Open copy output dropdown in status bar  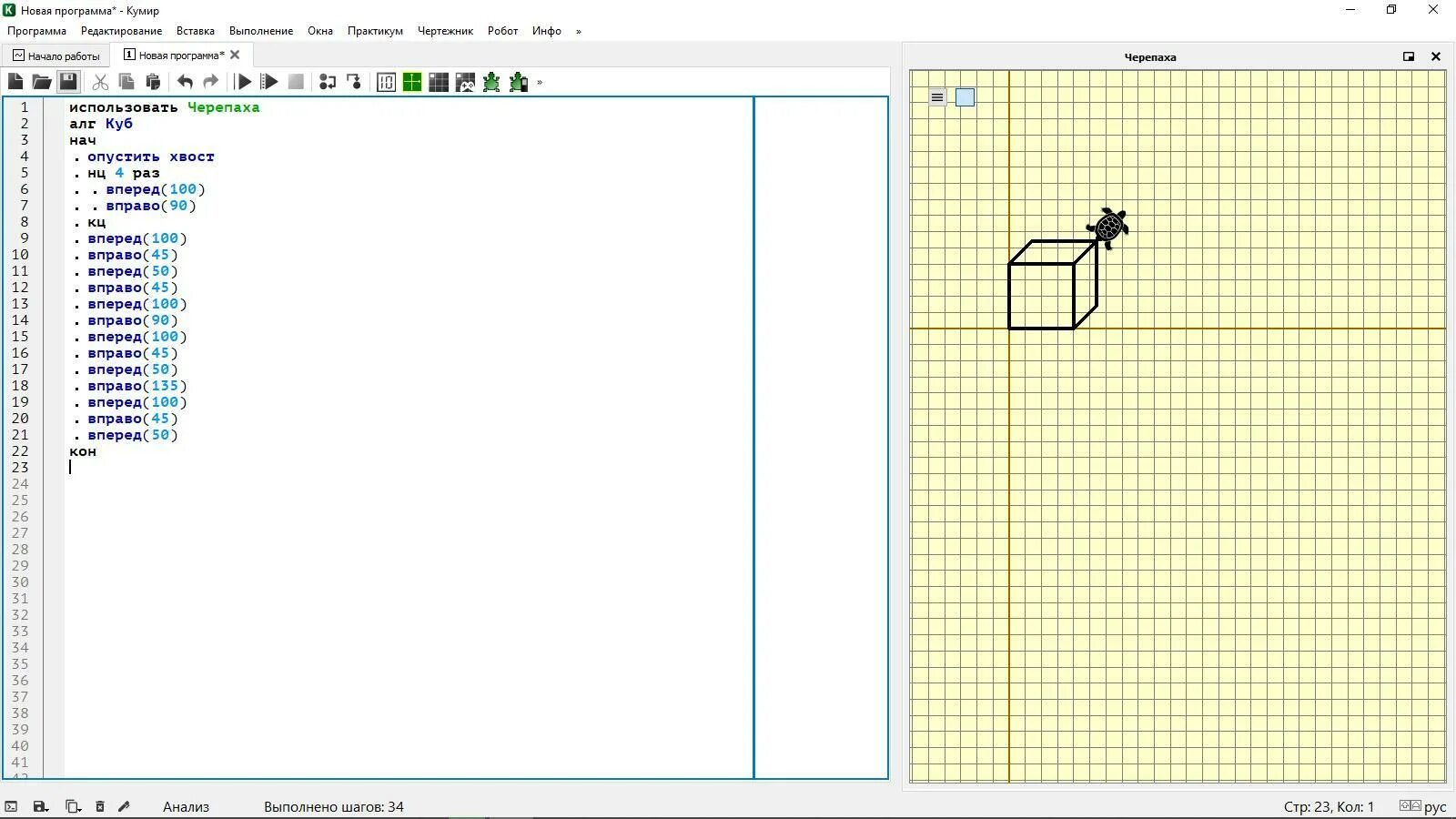tap(73, 806)
